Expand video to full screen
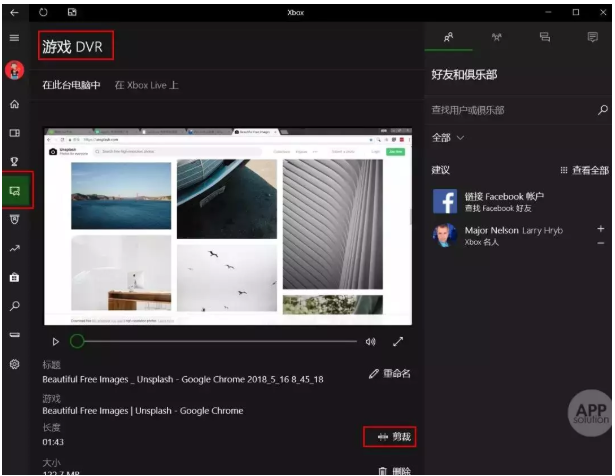615x476 pixels. [398, 342]
